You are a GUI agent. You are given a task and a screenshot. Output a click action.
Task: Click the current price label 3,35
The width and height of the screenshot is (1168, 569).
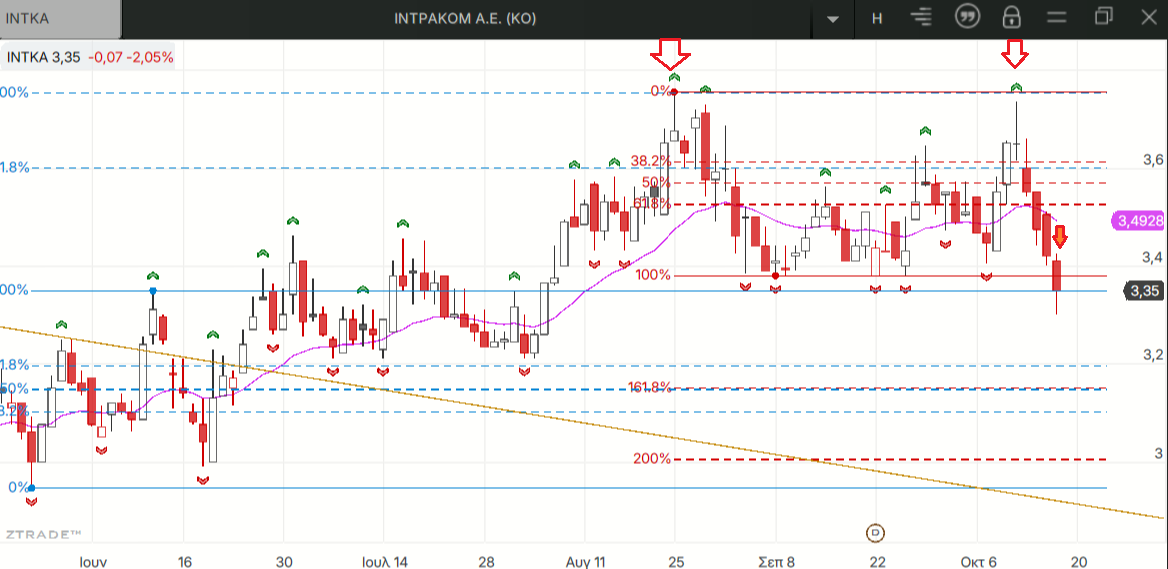1144,291
